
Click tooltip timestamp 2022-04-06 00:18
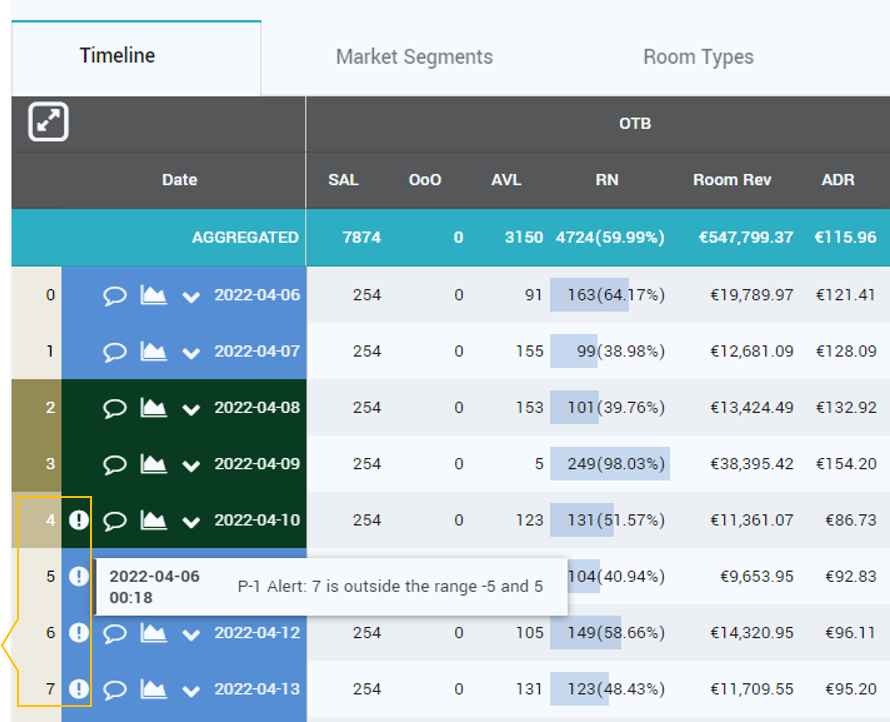click(154, 587)
